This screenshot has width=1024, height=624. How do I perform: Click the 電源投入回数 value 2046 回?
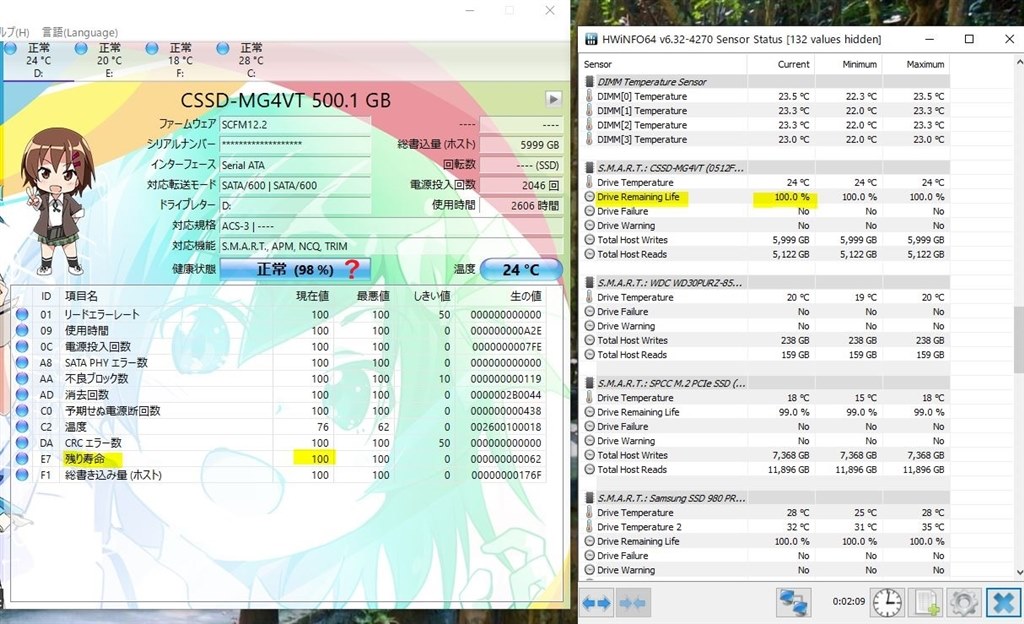point(520,185)
